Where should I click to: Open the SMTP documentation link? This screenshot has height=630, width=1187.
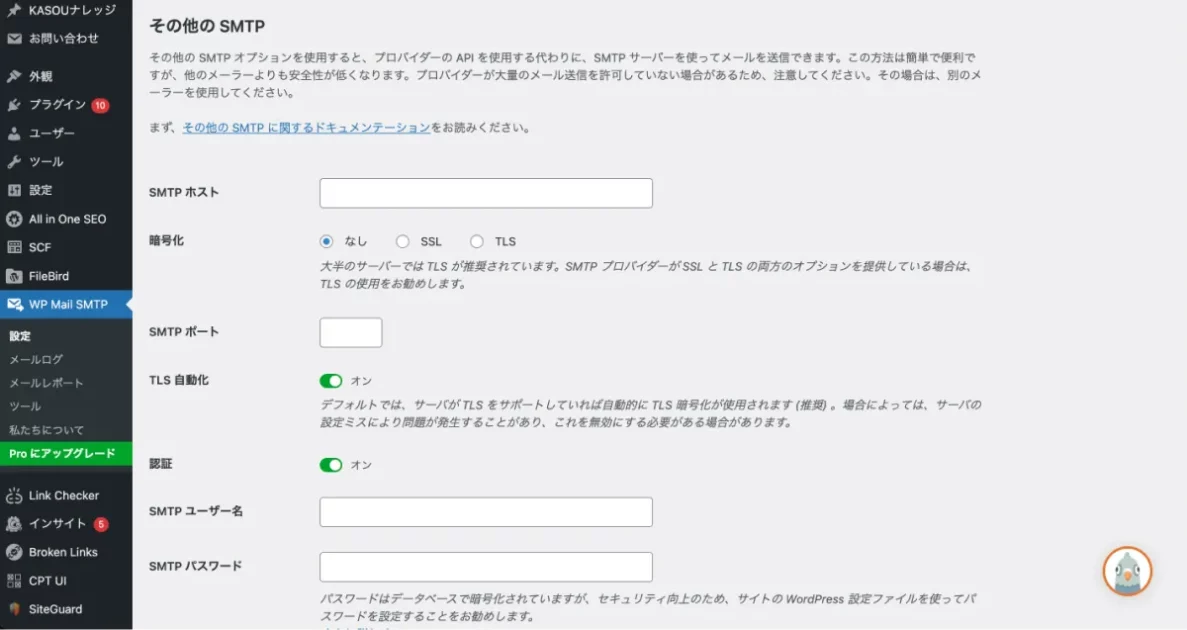[306, 128]
